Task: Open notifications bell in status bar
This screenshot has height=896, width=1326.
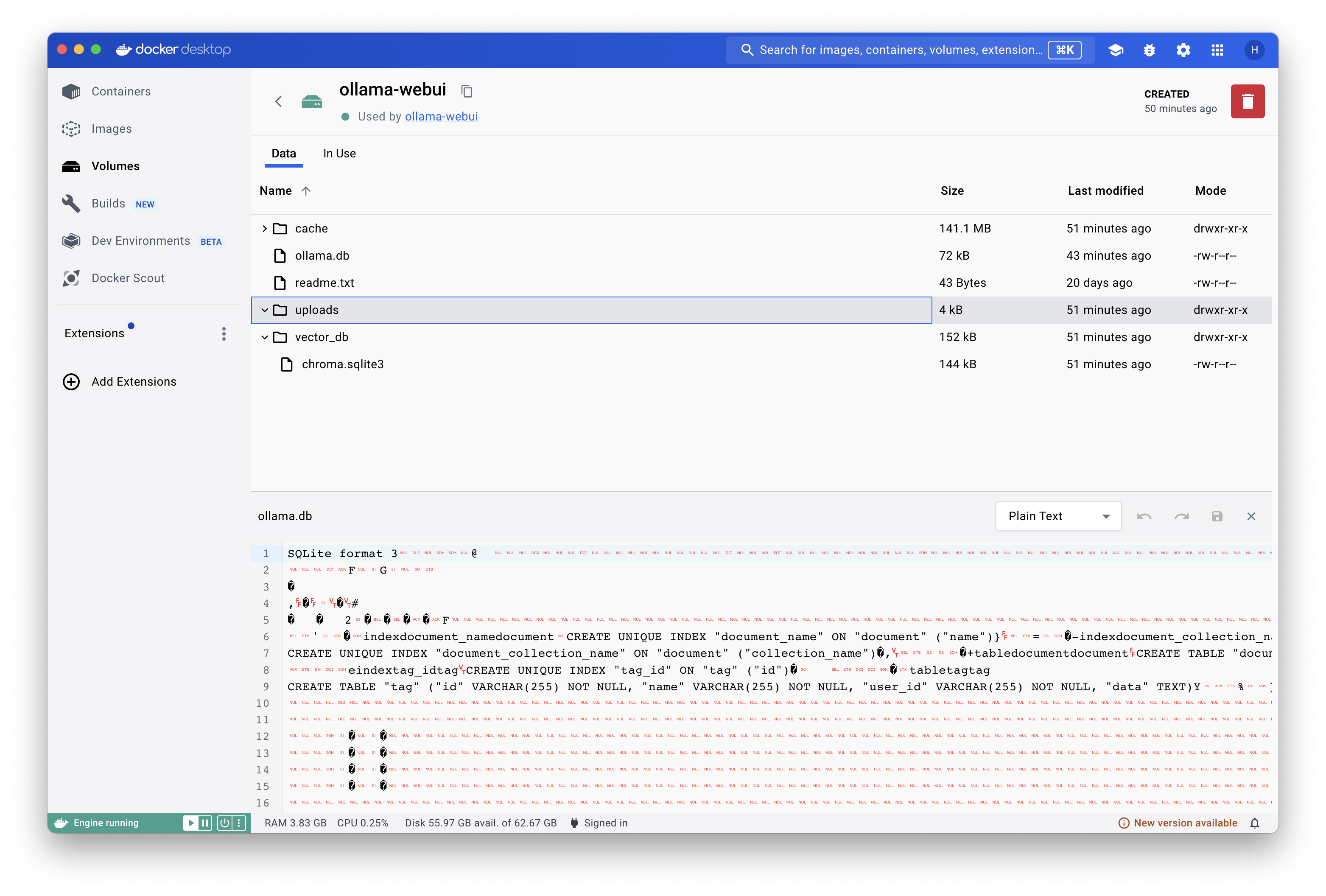Action: [1254, 823]
